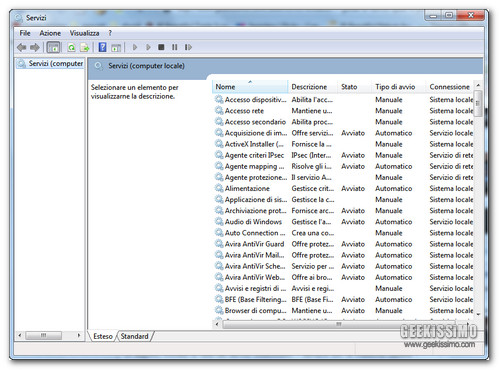Image resolution: width=499 pixels, height=370 pixels.
Task: Select the Agente mapping service
Action: 344,166
